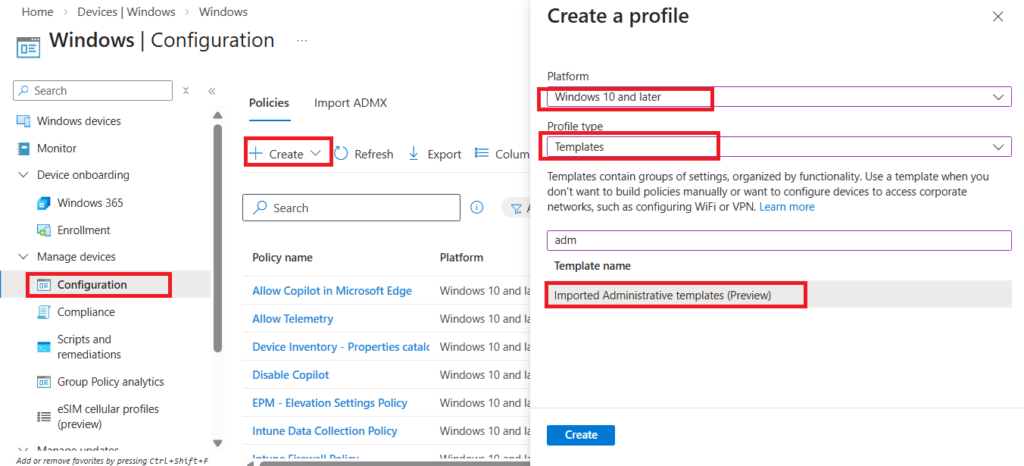The width and height of the screenshot is (1024, 466).
Task: Click the Scripts and remediations icon
Action: [44, 347]
